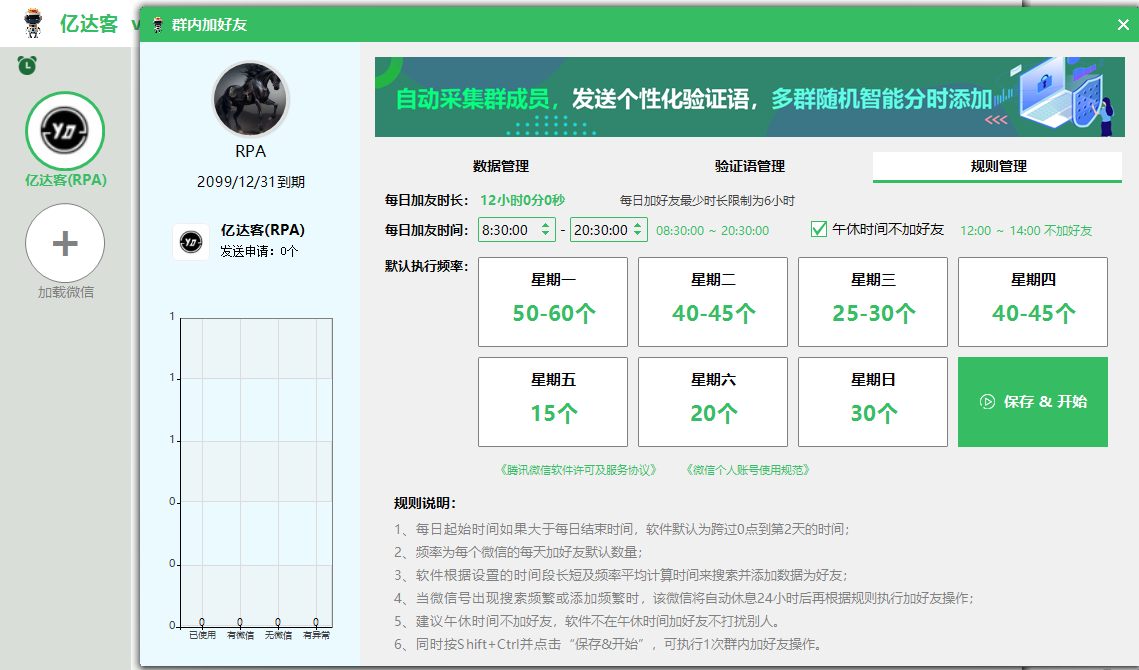Open the 星期三 25-30个 frequency card
The height and width of the screenshot is (670, 1139).
(x=872, y=302)
